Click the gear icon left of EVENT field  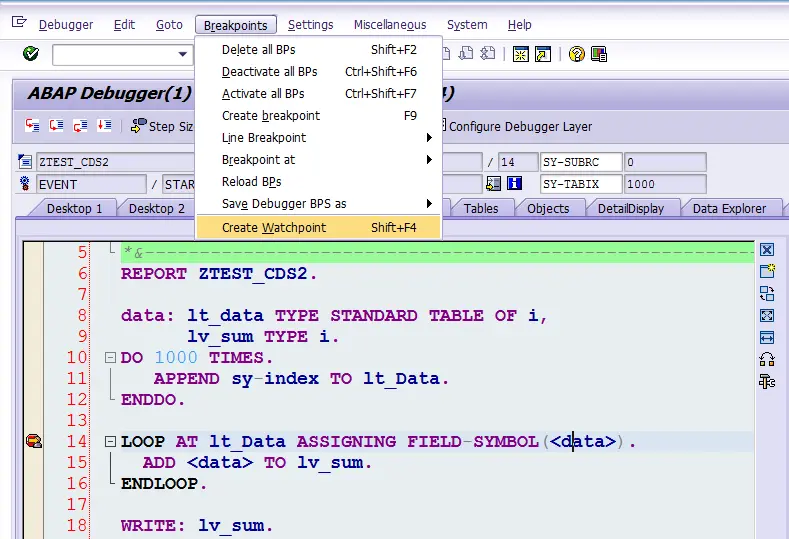(24, 183)
